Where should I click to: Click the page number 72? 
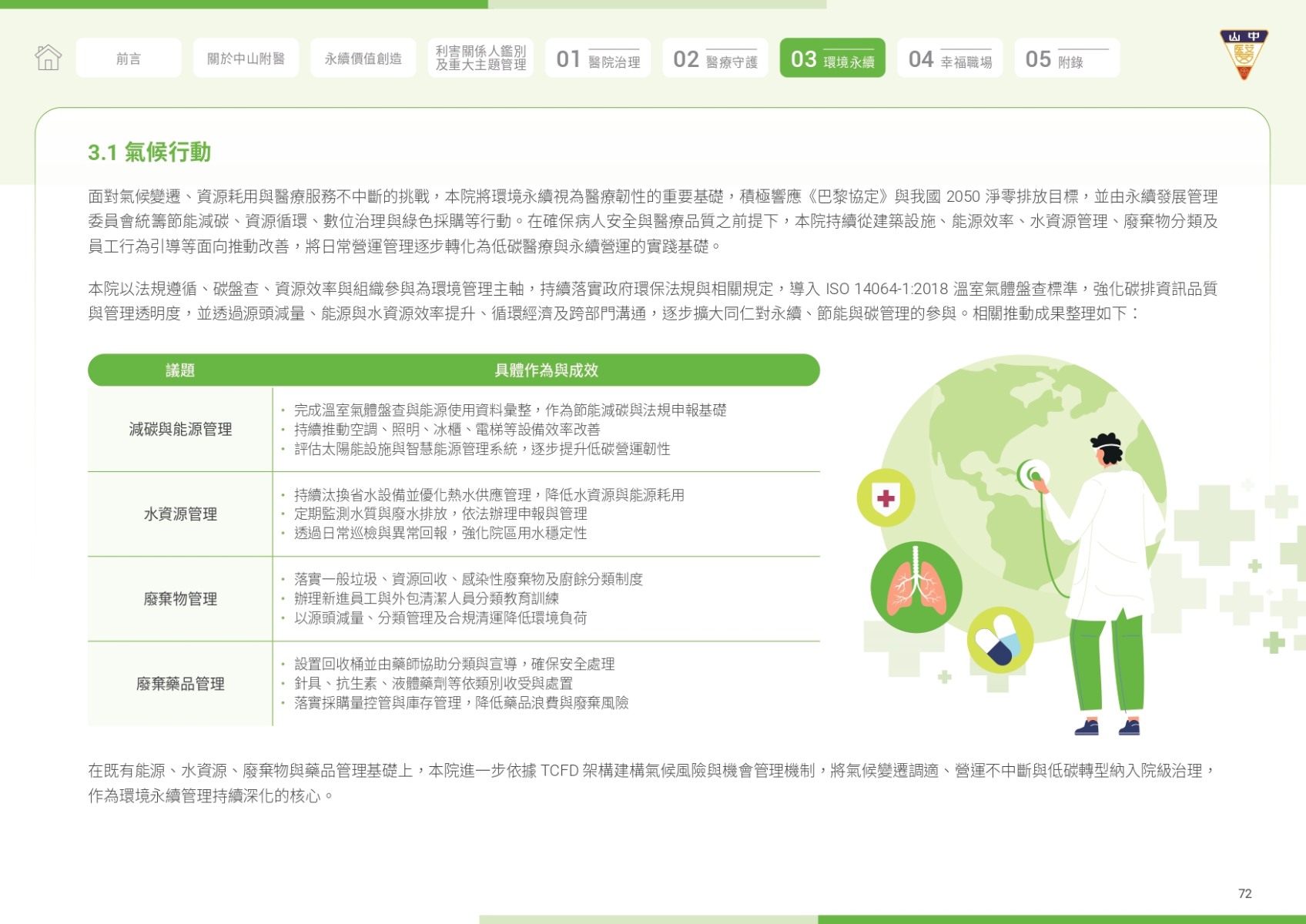pyautogui.click(x=1245, y=893)
